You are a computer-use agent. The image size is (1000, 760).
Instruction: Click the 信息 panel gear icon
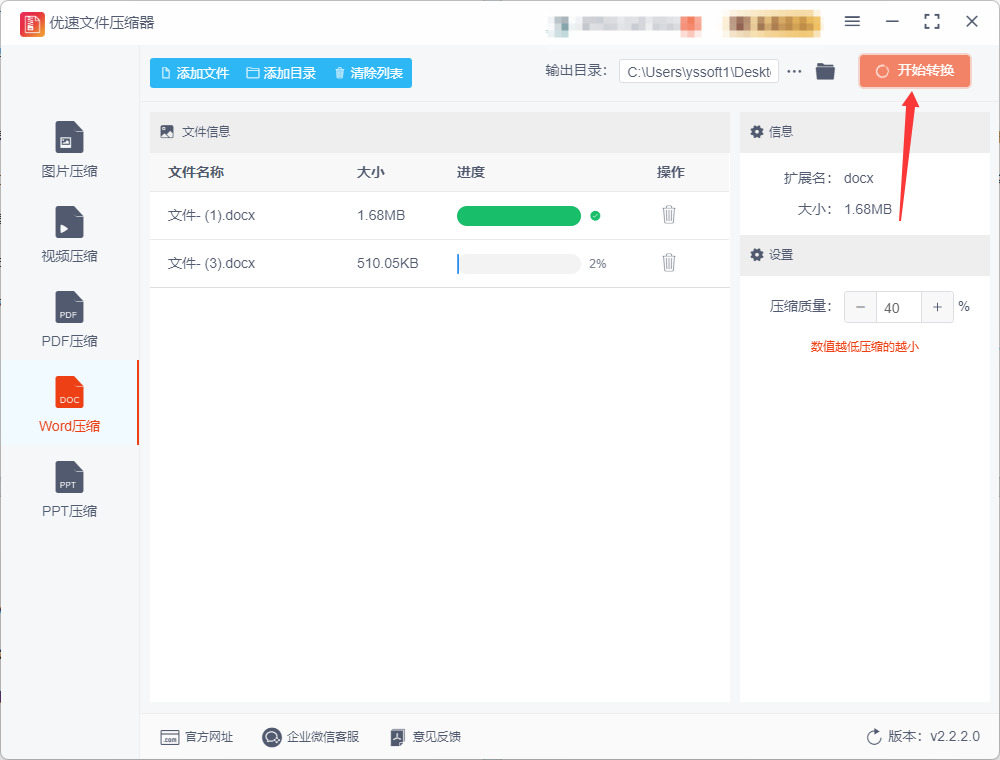click(x=756, y=131)
